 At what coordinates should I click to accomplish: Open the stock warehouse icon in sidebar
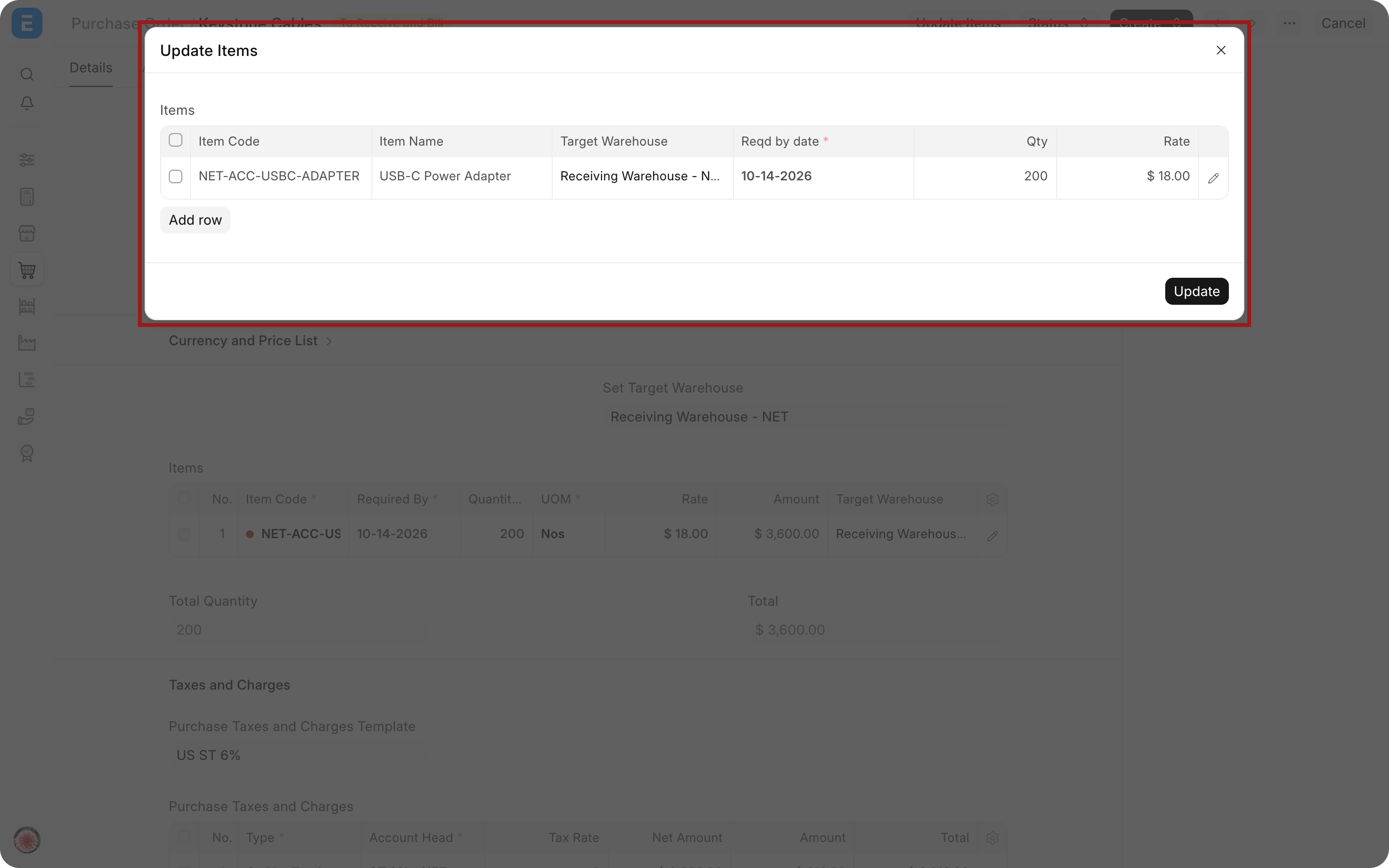pos(27,307)
